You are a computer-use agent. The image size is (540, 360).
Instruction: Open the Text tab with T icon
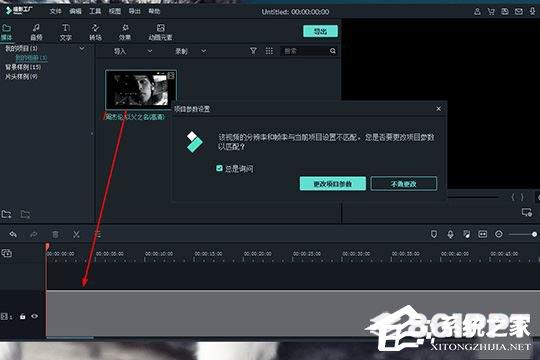66,32
